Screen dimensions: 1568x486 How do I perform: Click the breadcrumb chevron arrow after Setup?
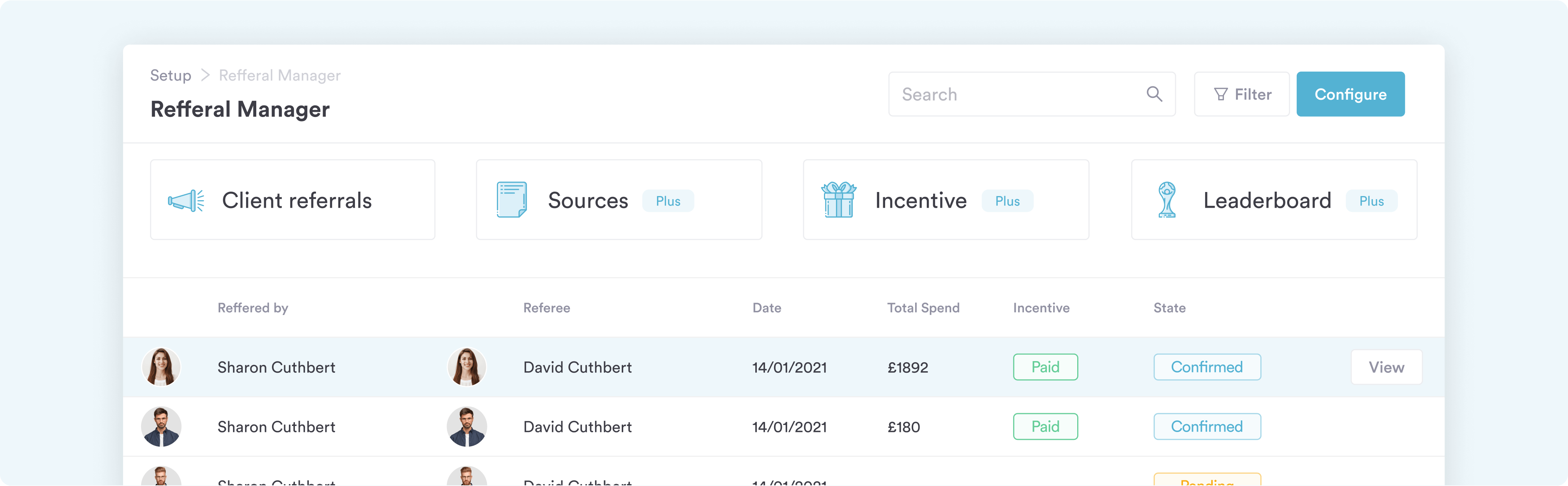pyautogui.click(x=205, y=75)
